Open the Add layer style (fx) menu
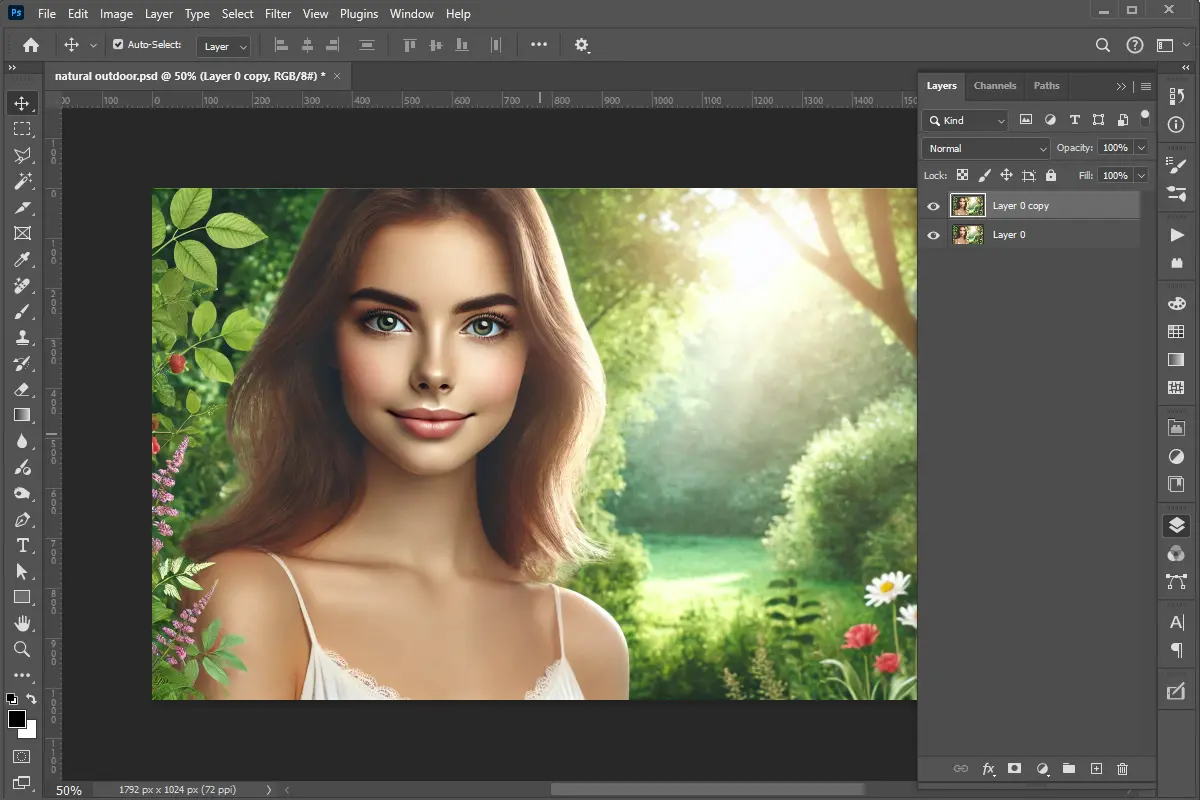This screenshot has width=1200, height=800. 988,769
